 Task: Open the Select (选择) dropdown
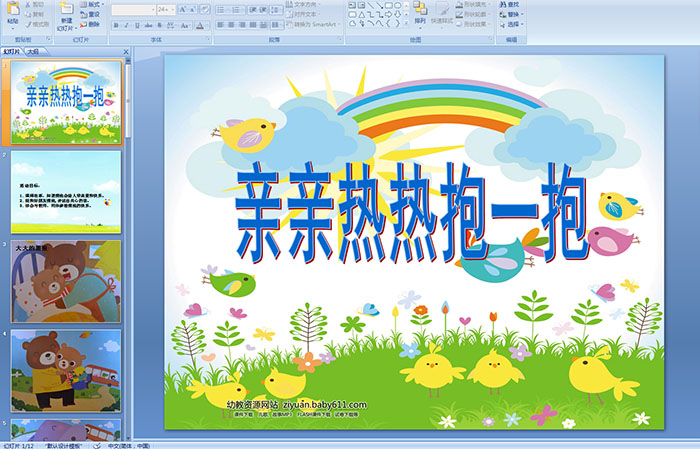(511, 24)
